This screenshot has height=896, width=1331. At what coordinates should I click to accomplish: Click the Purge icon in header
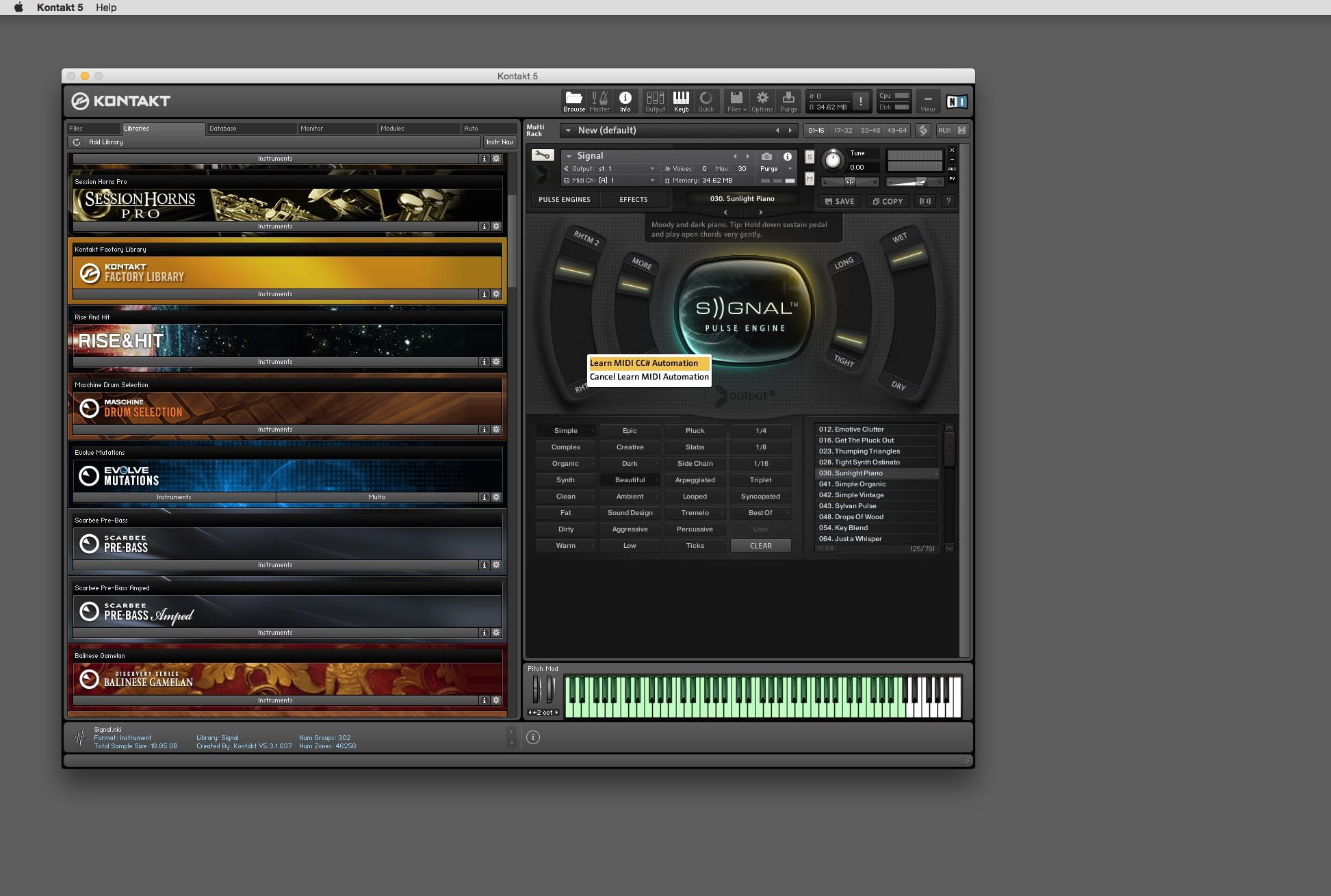[x=788, y=101]
